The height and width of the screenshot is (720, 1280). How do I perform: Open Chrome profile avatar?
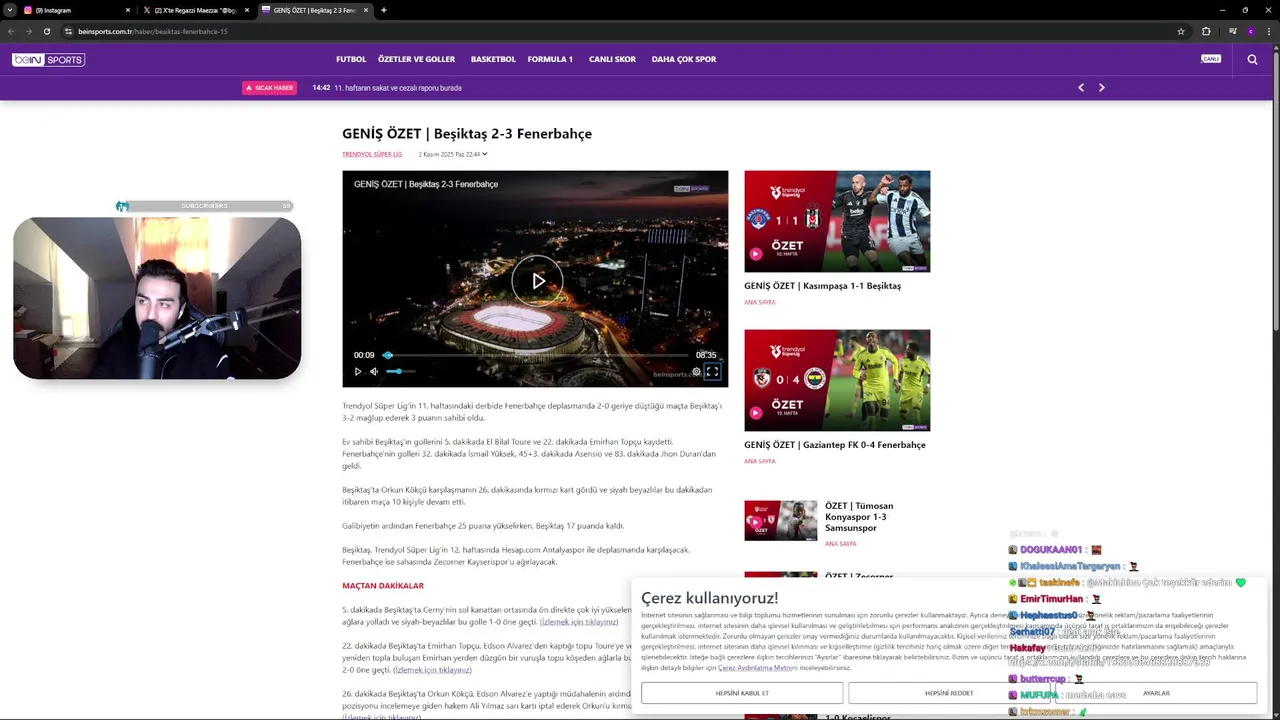1251,31
